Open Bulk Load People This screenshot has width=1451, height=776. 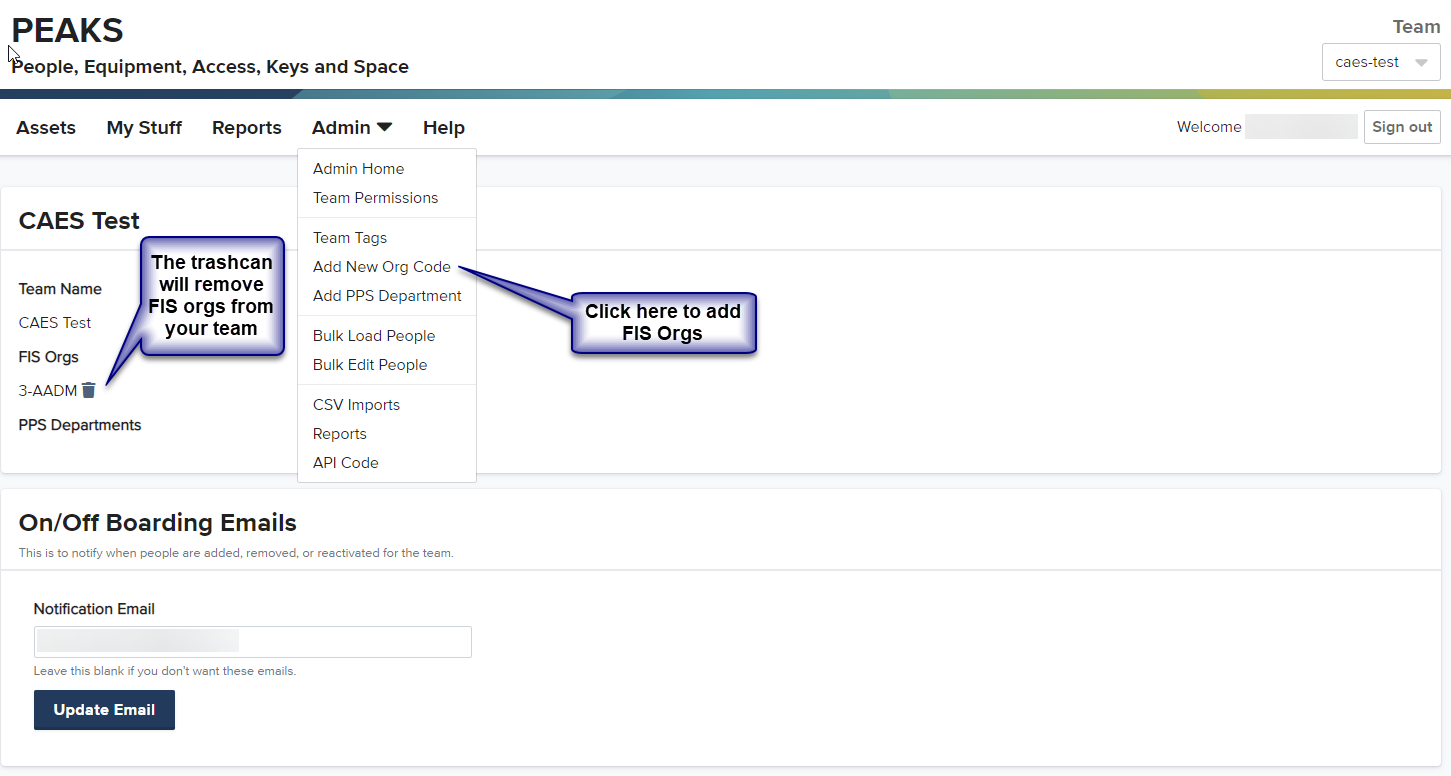tap(373, 336)
